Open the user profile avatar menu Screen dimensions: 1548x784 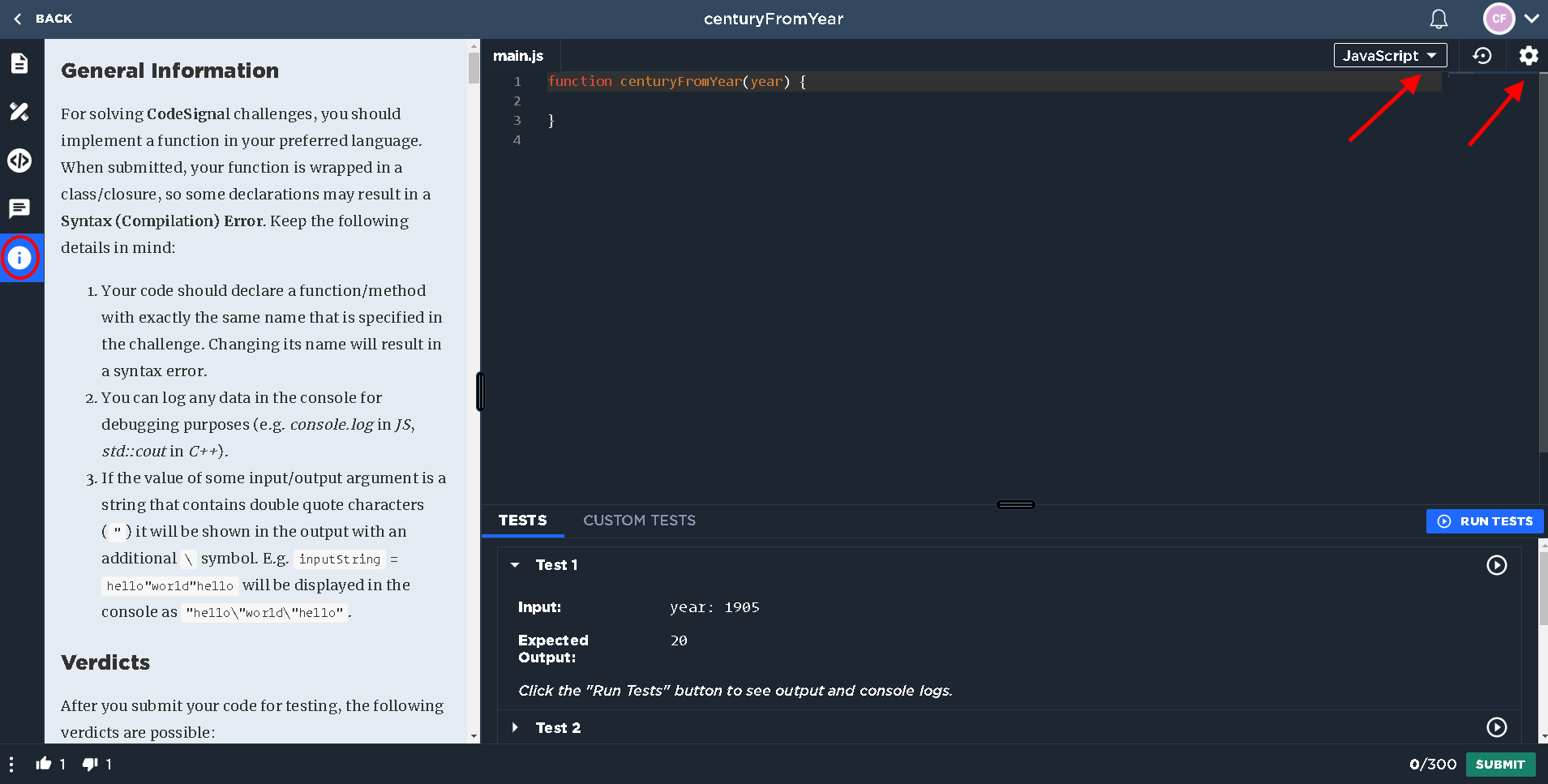(x=1499, y=19)
